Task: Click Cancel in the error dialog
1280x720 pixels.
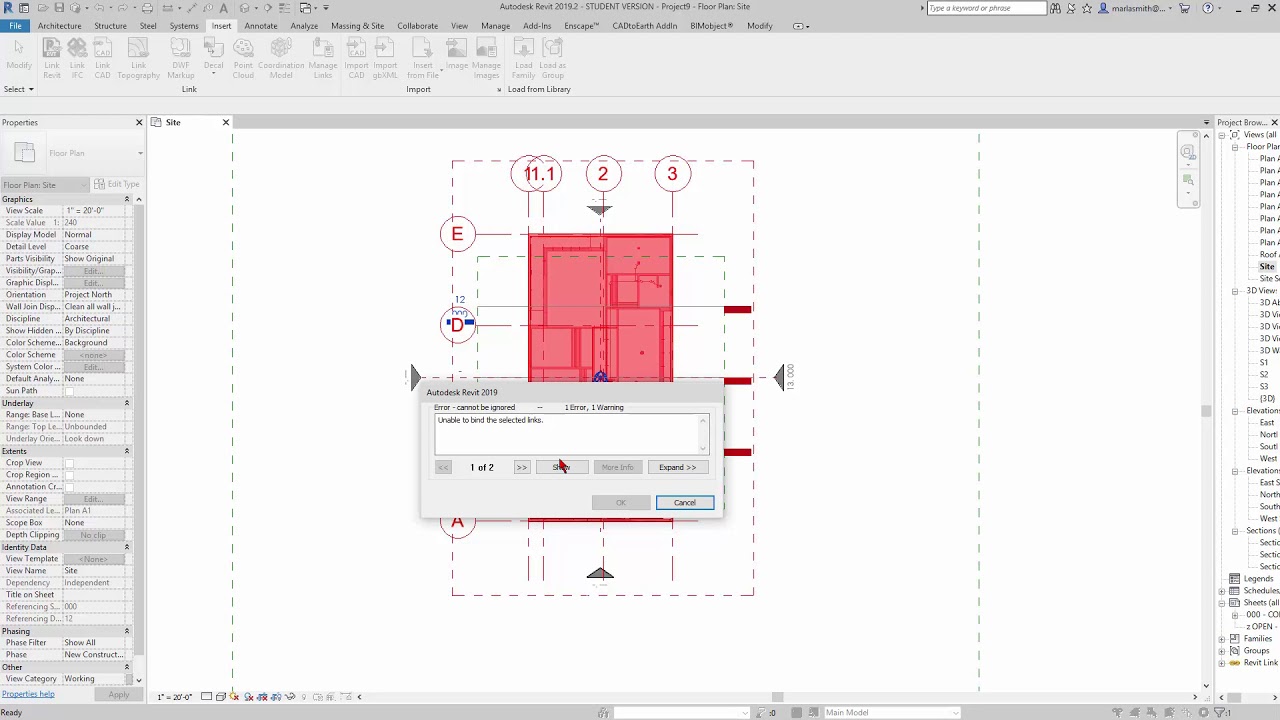Action: pyautogui.click(x=685, y=502)
